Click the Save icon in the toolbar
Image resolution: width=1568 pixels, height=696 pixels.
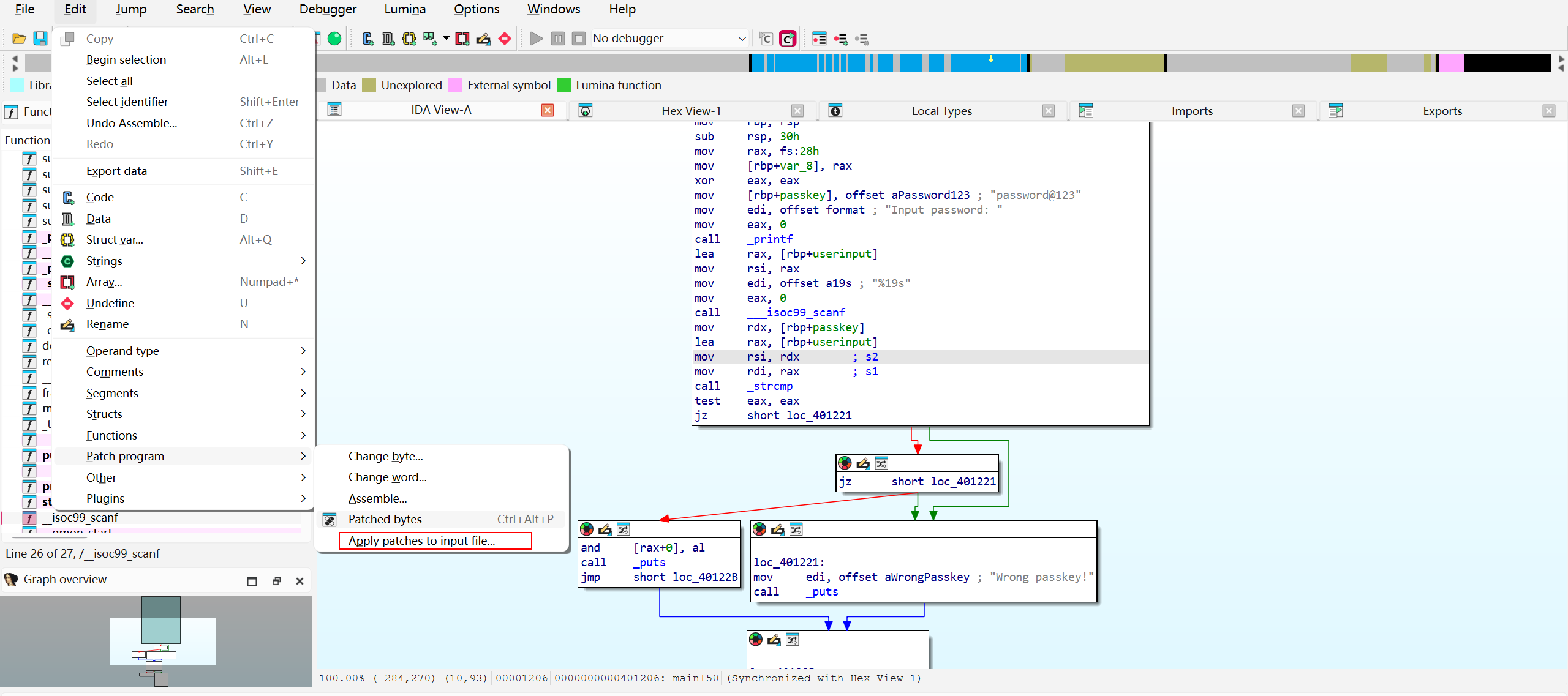coord(40,39)
